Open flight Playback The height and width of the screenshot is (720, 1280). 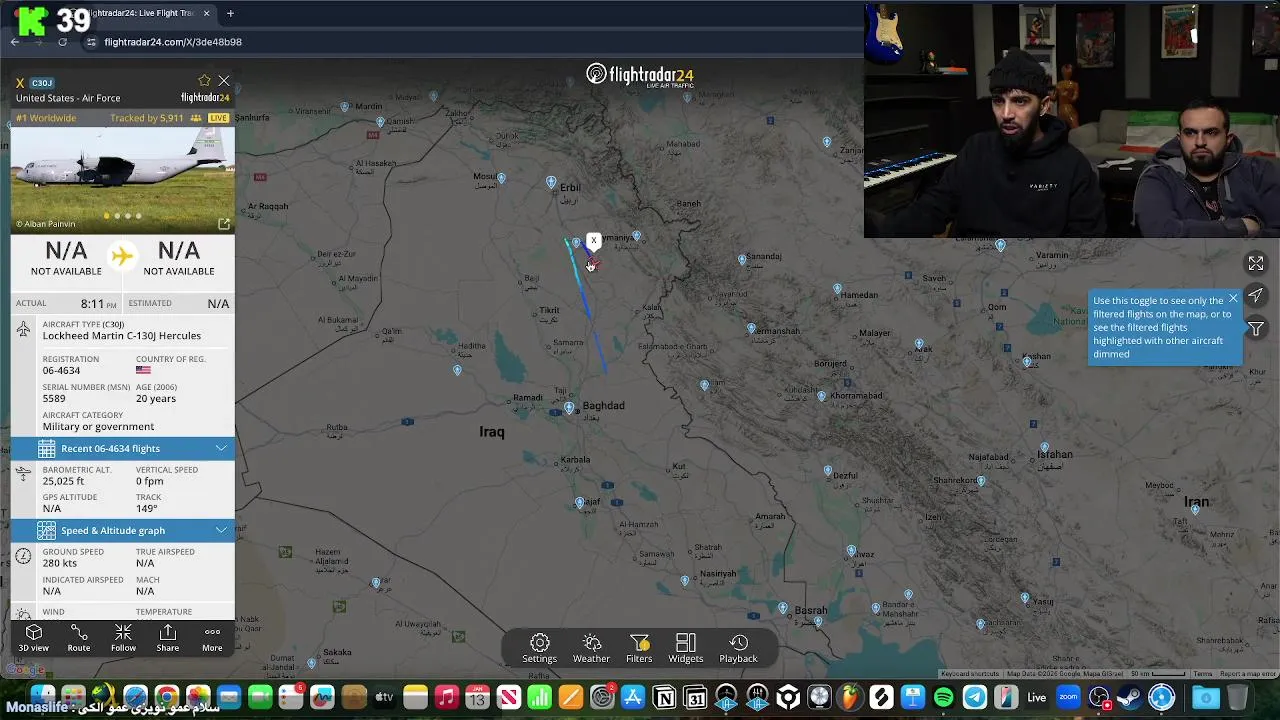pyautogui.click(x=738, y=648)
